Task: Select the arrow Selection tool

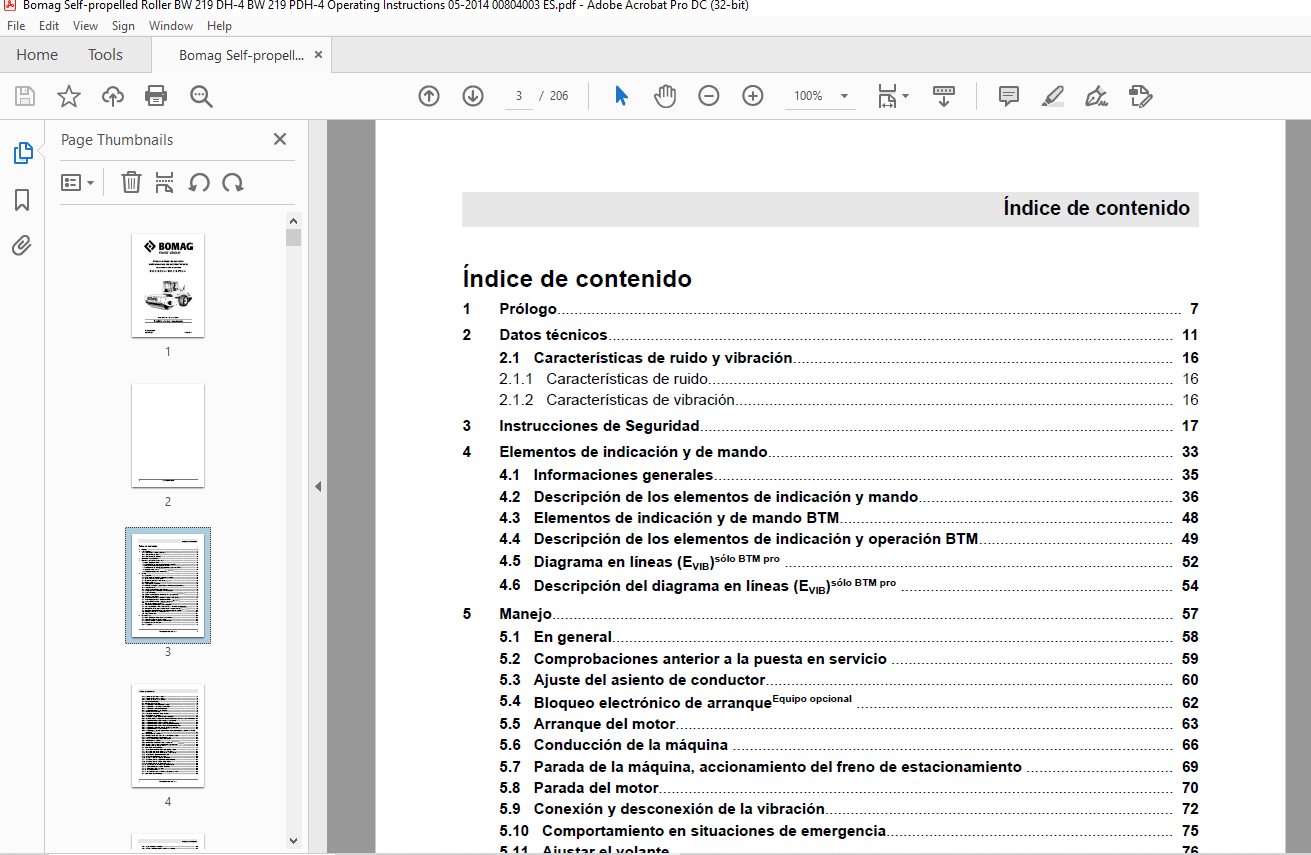Action: pos(621,96)
